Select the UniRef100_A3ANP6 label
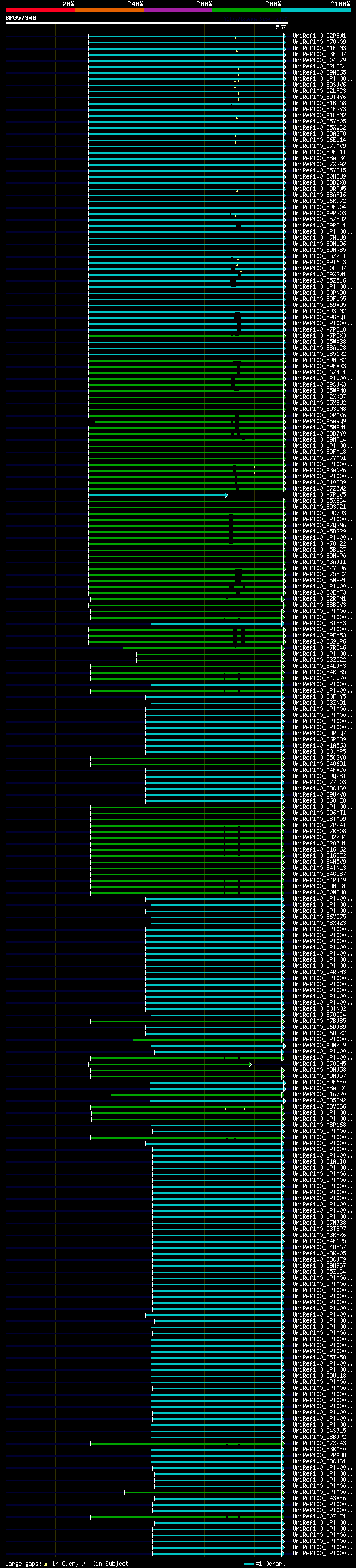 pos(319,471)
